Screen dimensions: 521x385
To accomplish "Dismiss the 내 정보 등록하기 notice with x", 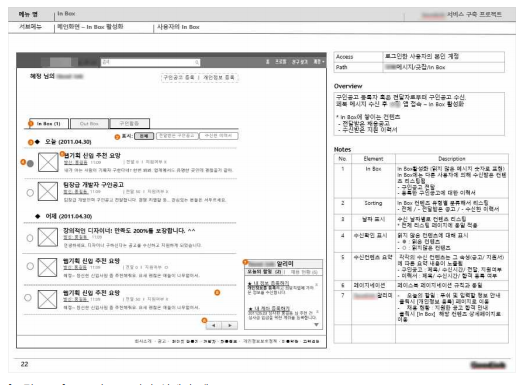I will pos(317,285).
